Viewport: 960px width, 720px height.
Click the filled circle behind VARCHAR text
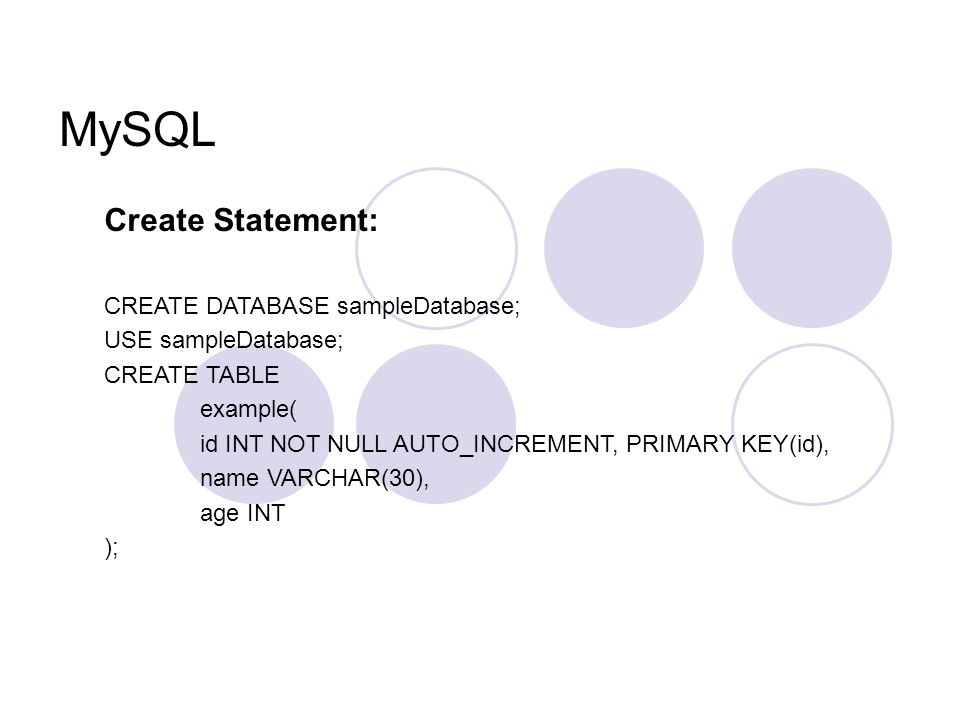[436, 424]
